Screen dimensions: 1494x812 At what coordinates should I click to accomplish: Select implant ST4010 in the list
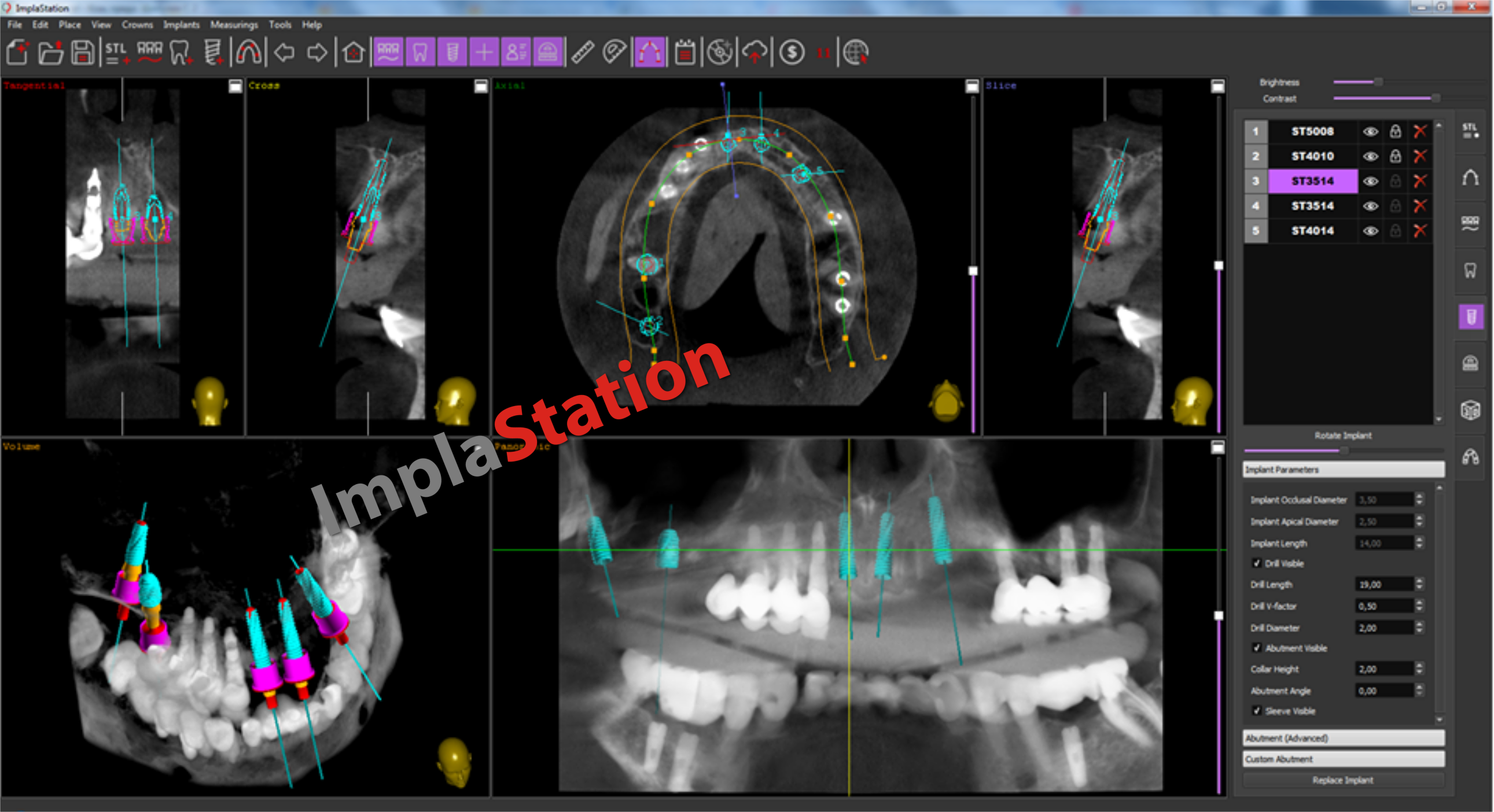tap(1313, 157)
